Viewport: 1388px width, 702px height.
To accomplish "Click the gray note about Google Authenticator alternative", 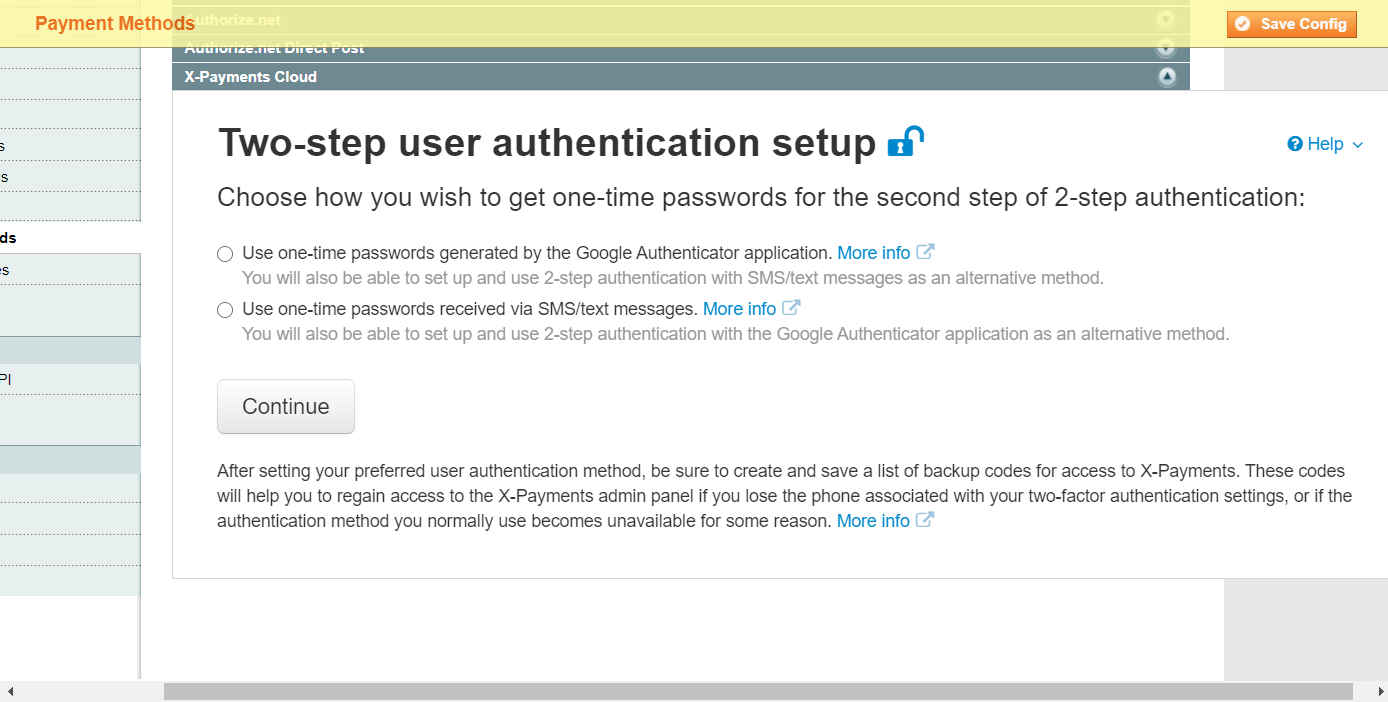I will (x=735, y=334).
